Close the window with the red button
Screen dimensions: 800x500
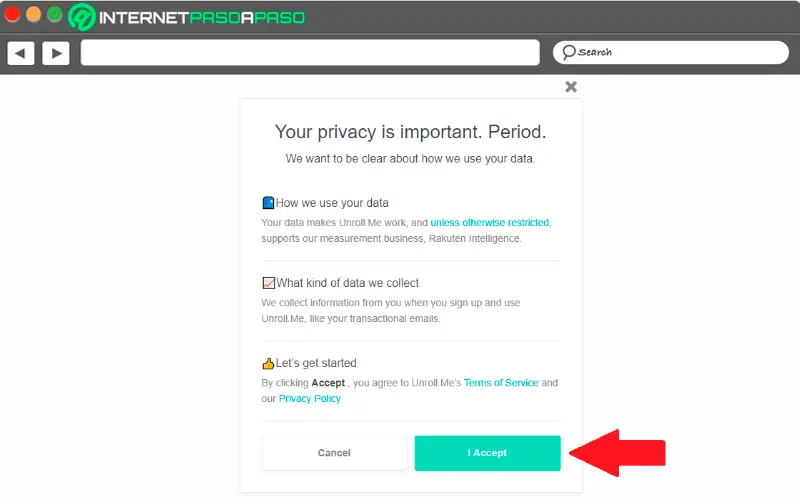click(13, 15)
